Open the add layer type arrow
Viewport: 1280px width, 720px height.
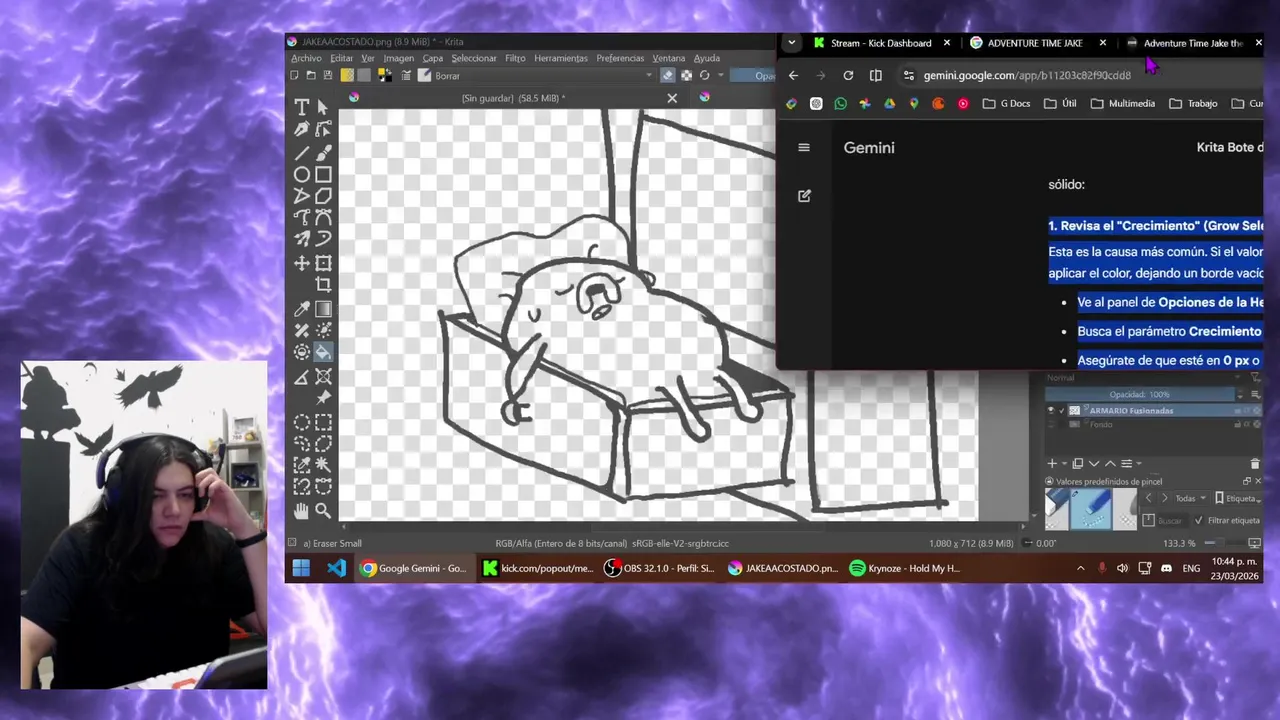click(x=1063, y=463)
